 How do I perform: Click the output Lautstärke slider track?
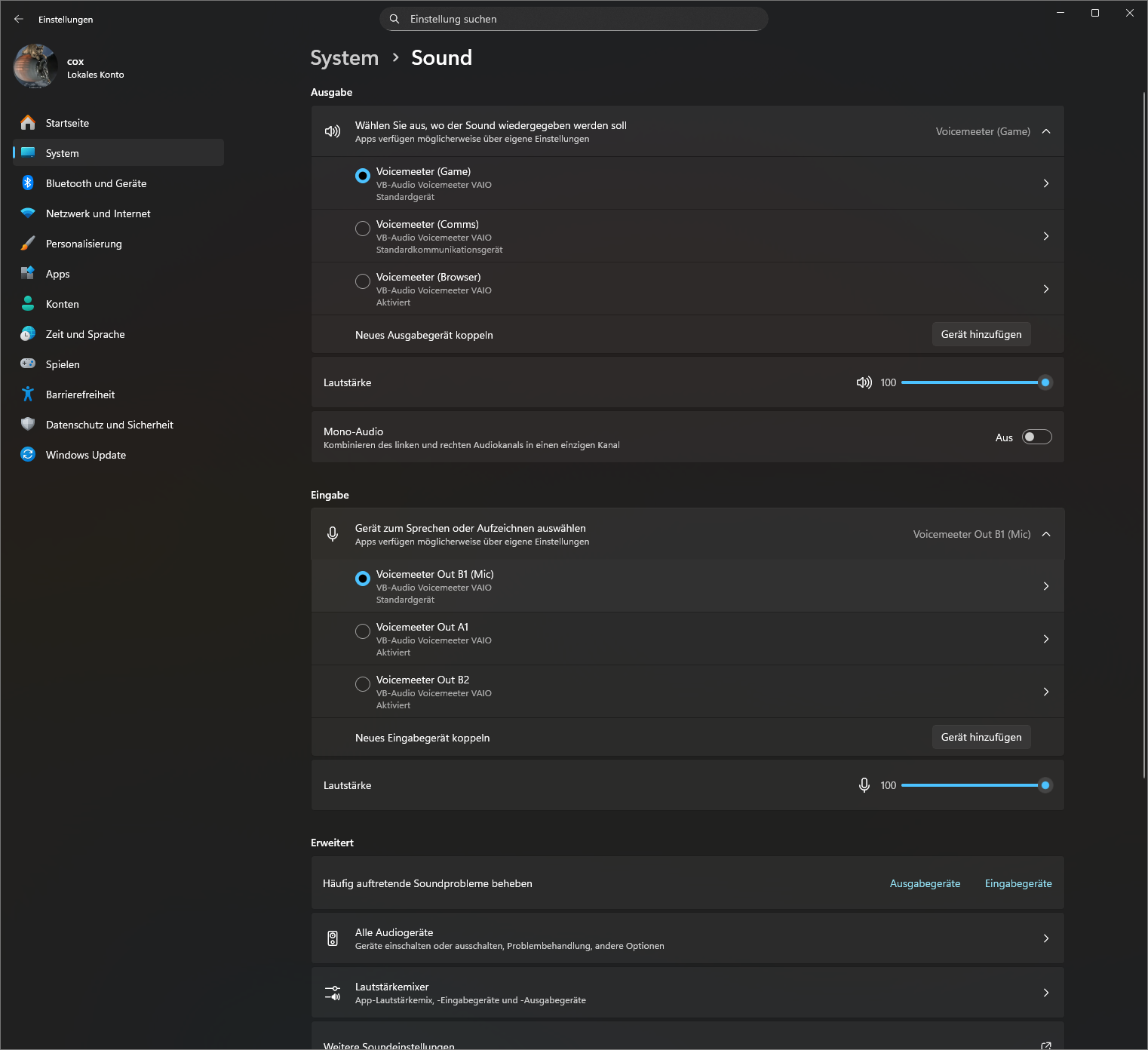coord(969,382)
